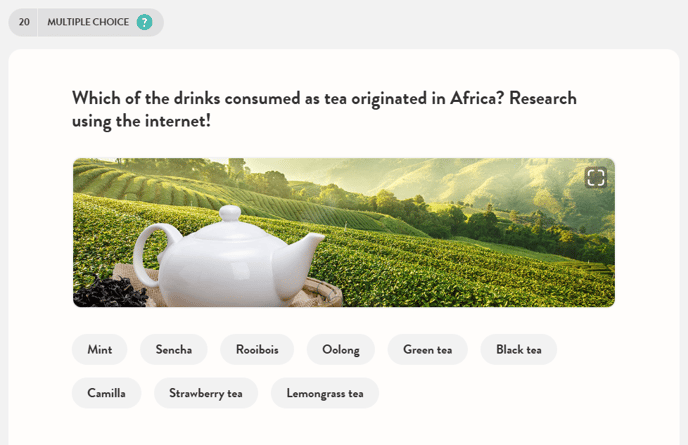Select the Rooibos answer option
This screenshot has height=445, width=688.
tap(257, 350)
